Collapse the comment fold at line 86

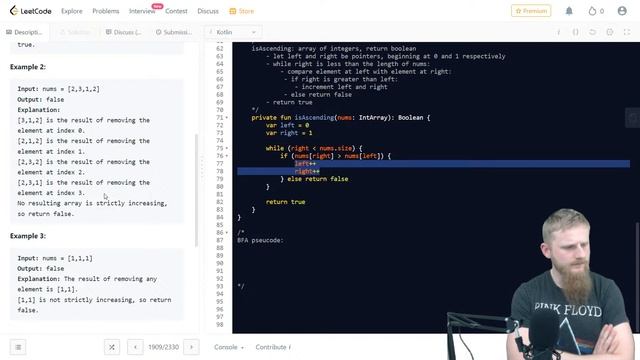coord(227,233)
